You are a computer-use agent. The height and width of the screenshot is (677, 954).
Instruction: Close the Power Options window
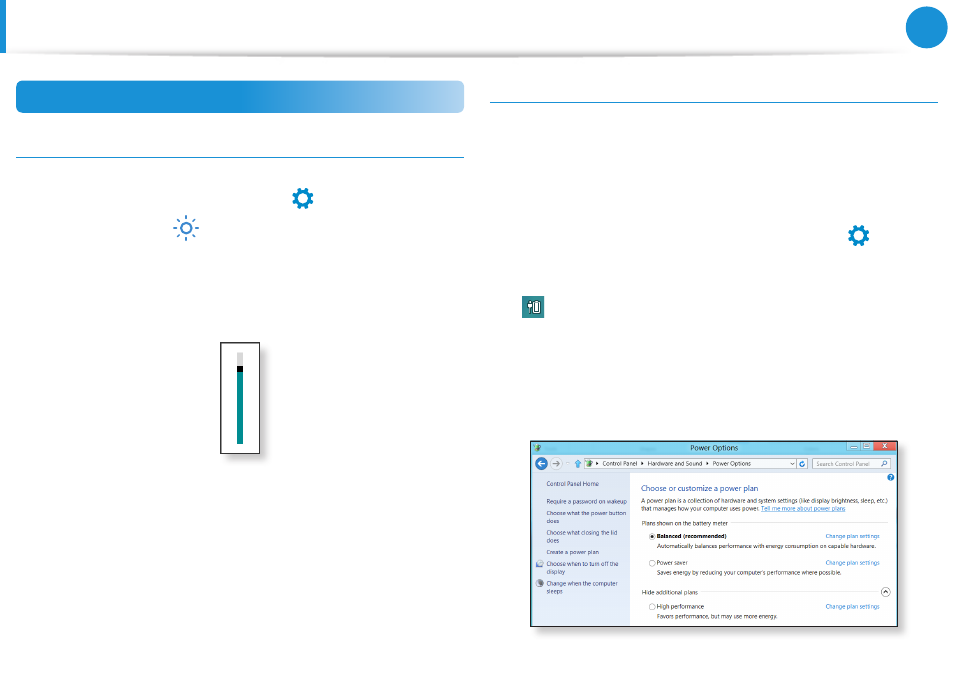click(884, 446)
